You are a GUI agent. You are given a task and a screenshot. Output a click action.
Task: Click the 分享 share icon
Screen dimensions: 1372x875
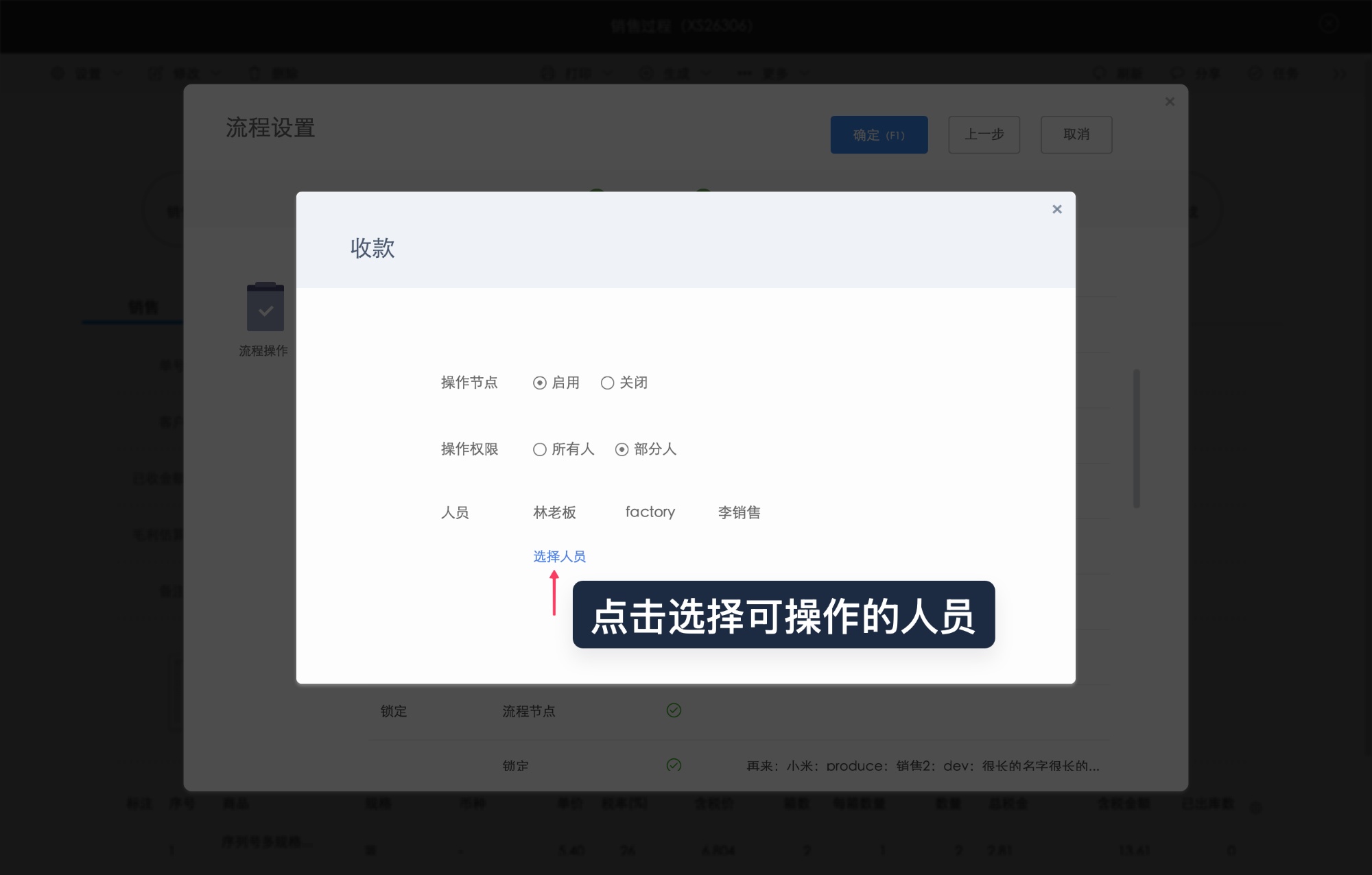(x=1179, y=73)
